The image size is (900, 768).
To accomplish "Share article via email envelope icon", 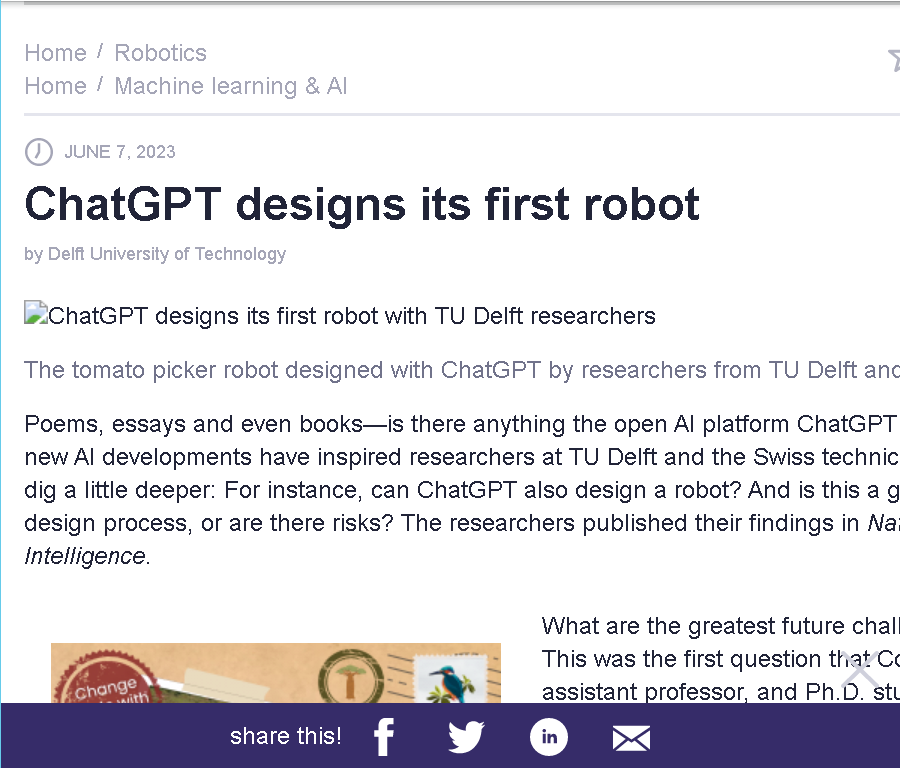I will (x=631, y=738).
